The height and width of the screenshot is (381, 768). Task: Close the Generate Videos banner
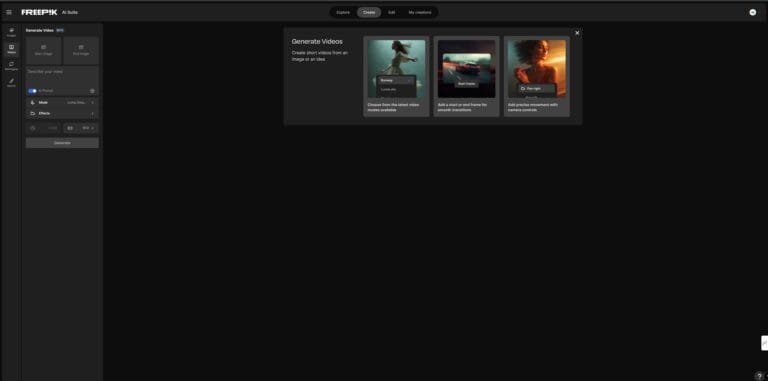pyautogui.click(x=577, y=33)
